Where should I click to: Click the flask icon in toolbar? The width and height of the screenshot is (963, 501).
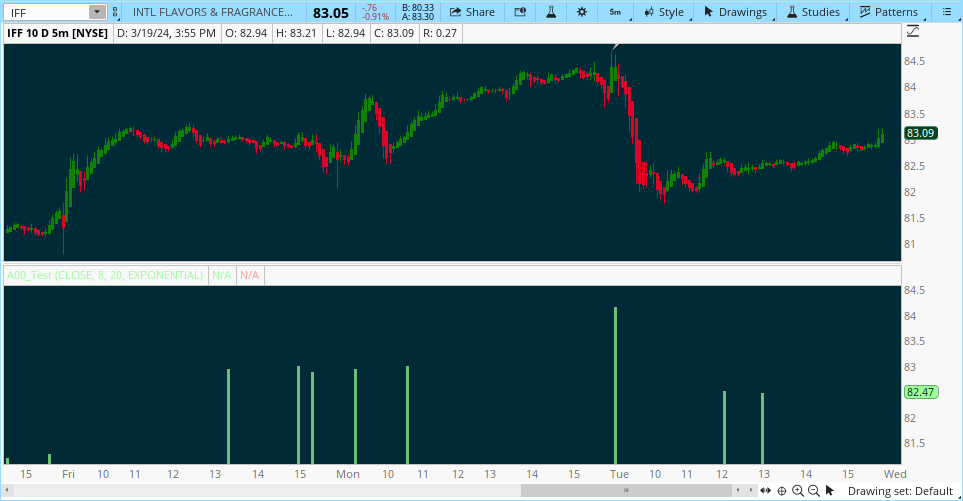coord(551,12)
